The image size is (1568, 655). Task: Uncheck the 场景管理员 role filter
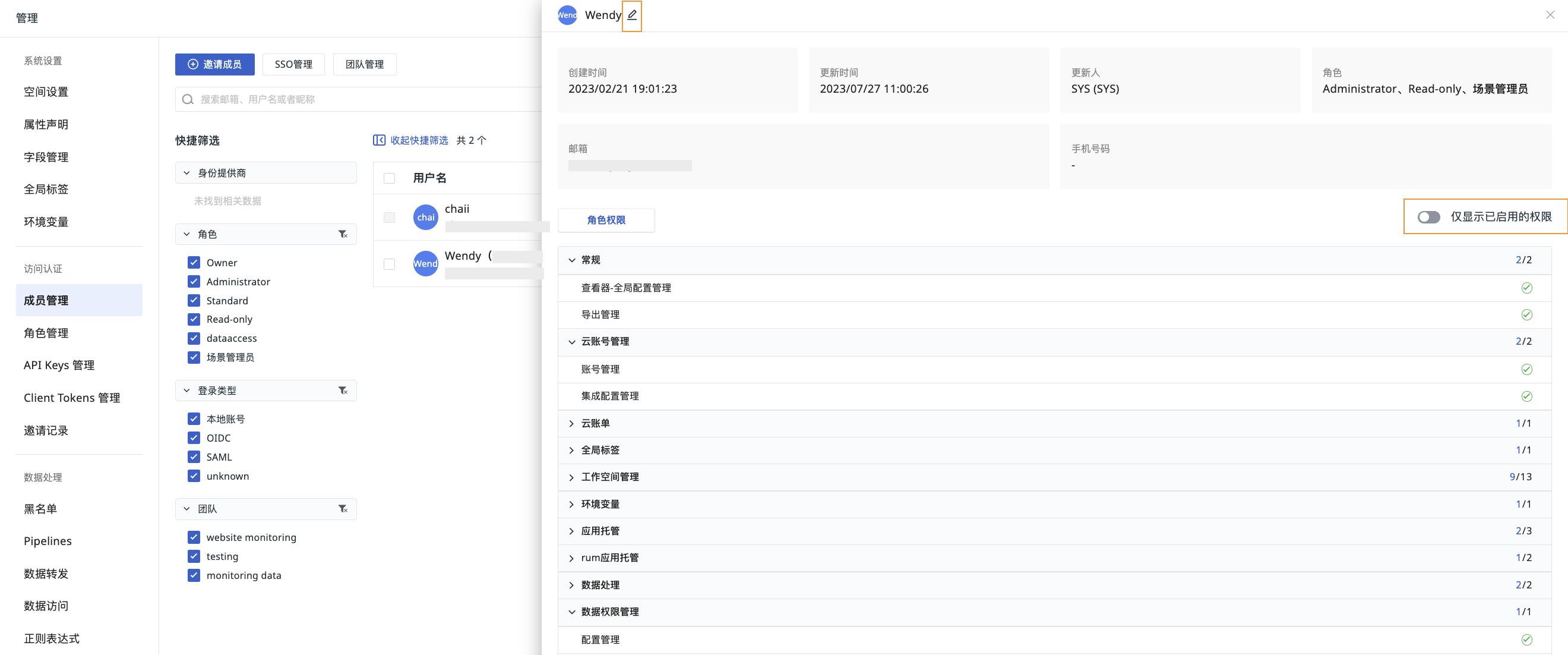194,357
